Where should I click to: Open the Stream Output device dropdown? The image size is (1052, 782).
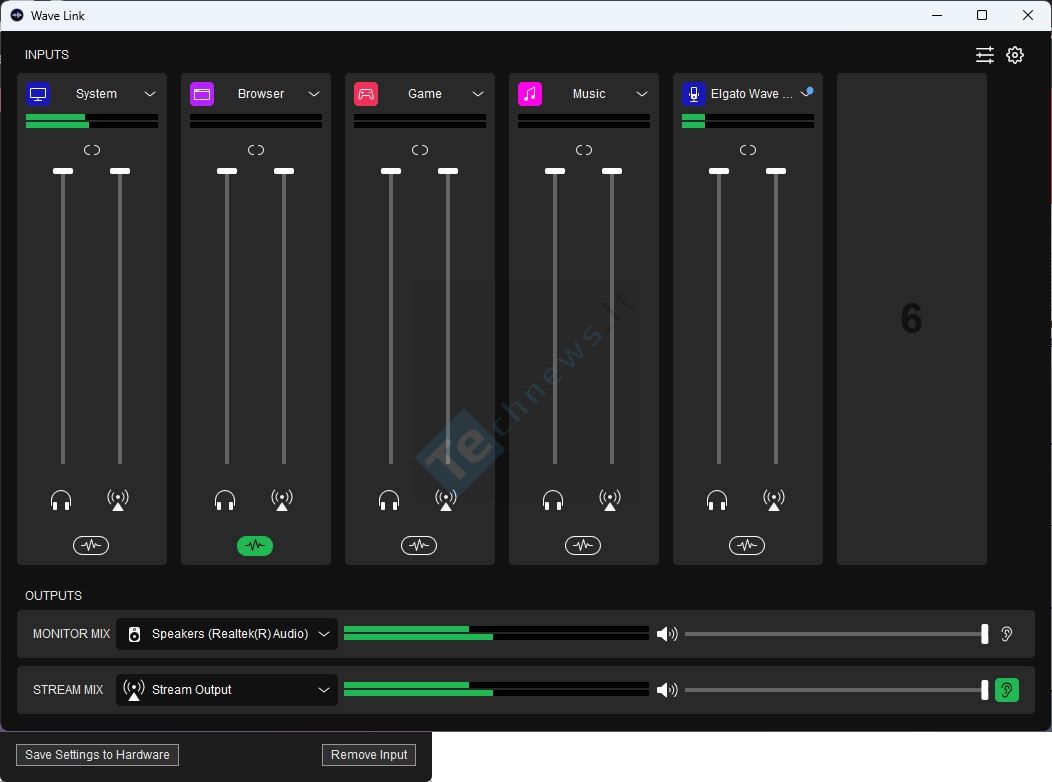point(227,690)
